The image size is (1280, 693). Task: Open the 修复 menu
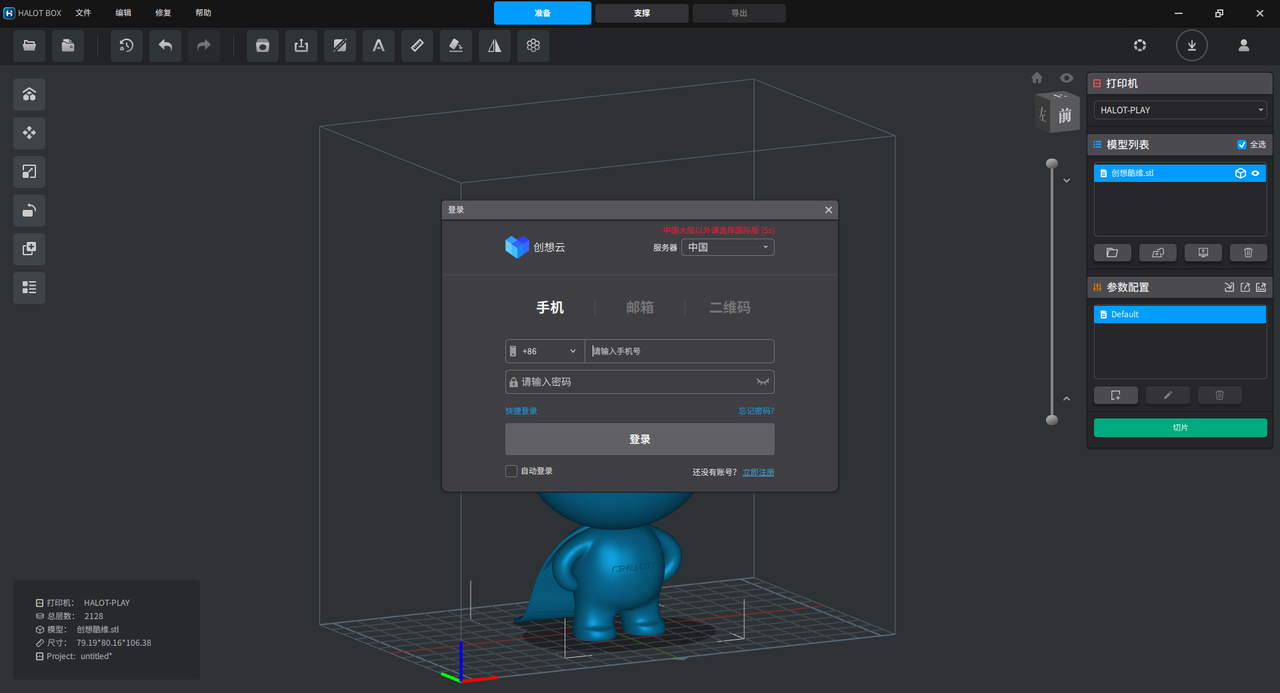click(163, 13)
